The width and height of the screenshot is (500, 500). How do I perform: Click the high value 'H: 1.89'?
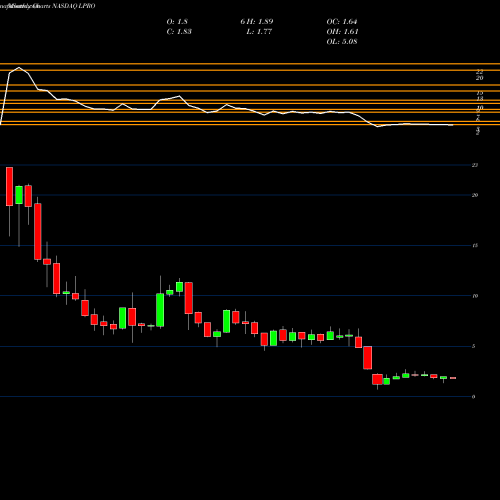[x=261, y=22]
